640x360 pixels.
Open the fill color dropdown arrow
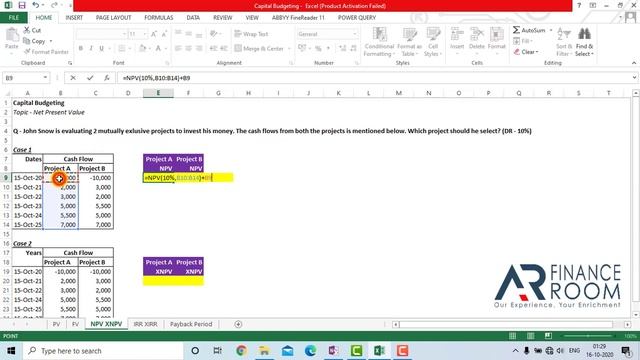click(149, 49)
